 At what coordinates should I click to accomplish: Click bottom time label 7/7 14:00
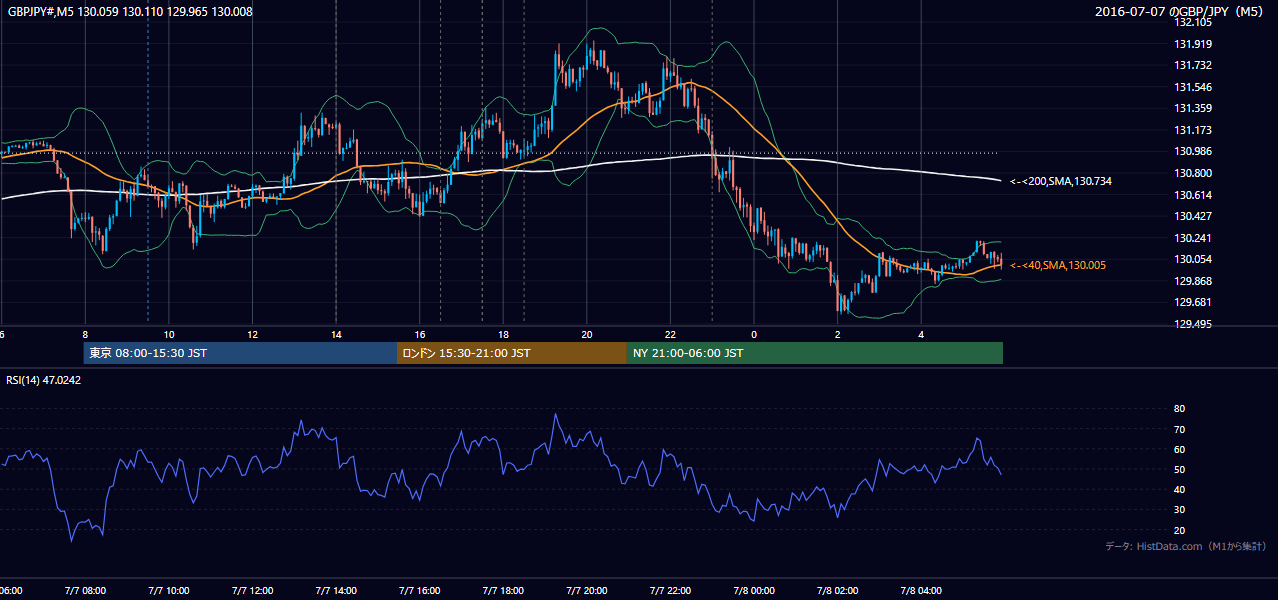coord(337,591)
